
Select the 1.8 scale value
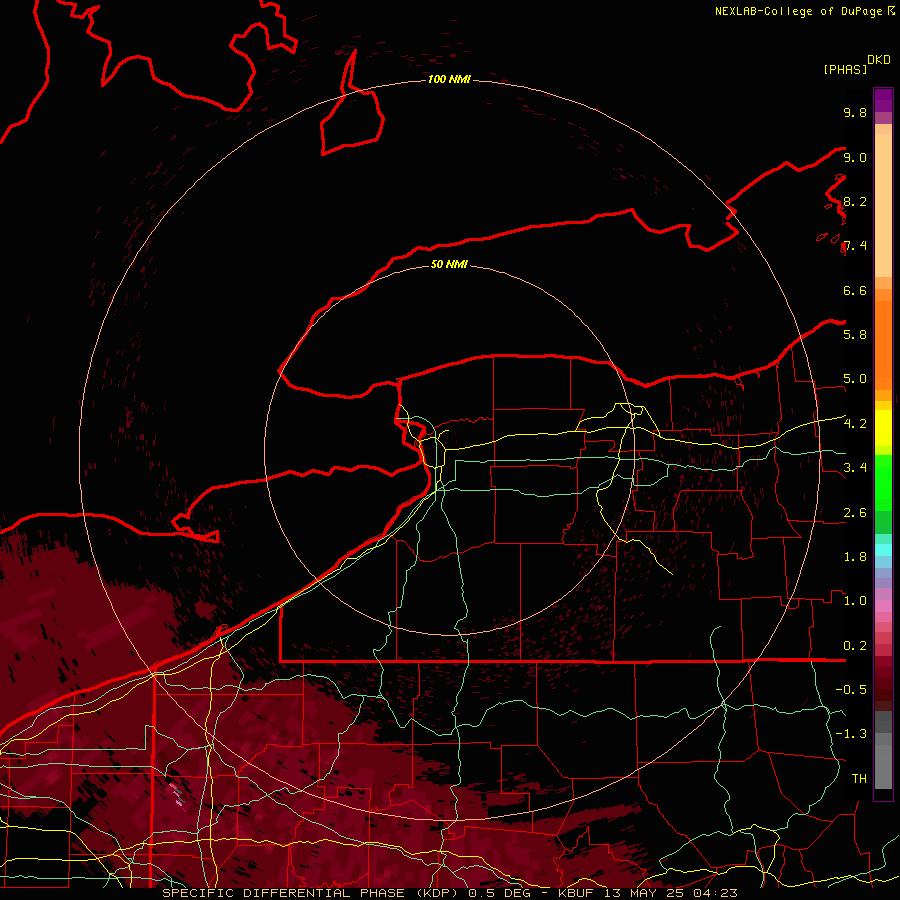coord(855,557)
